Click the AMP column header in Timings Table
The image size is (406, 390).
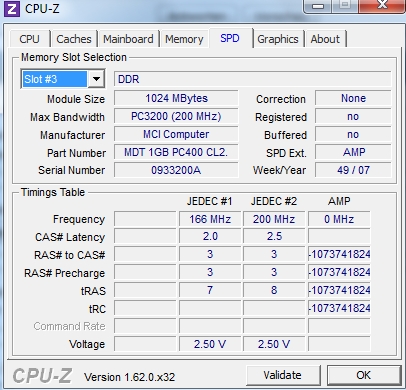339,201
